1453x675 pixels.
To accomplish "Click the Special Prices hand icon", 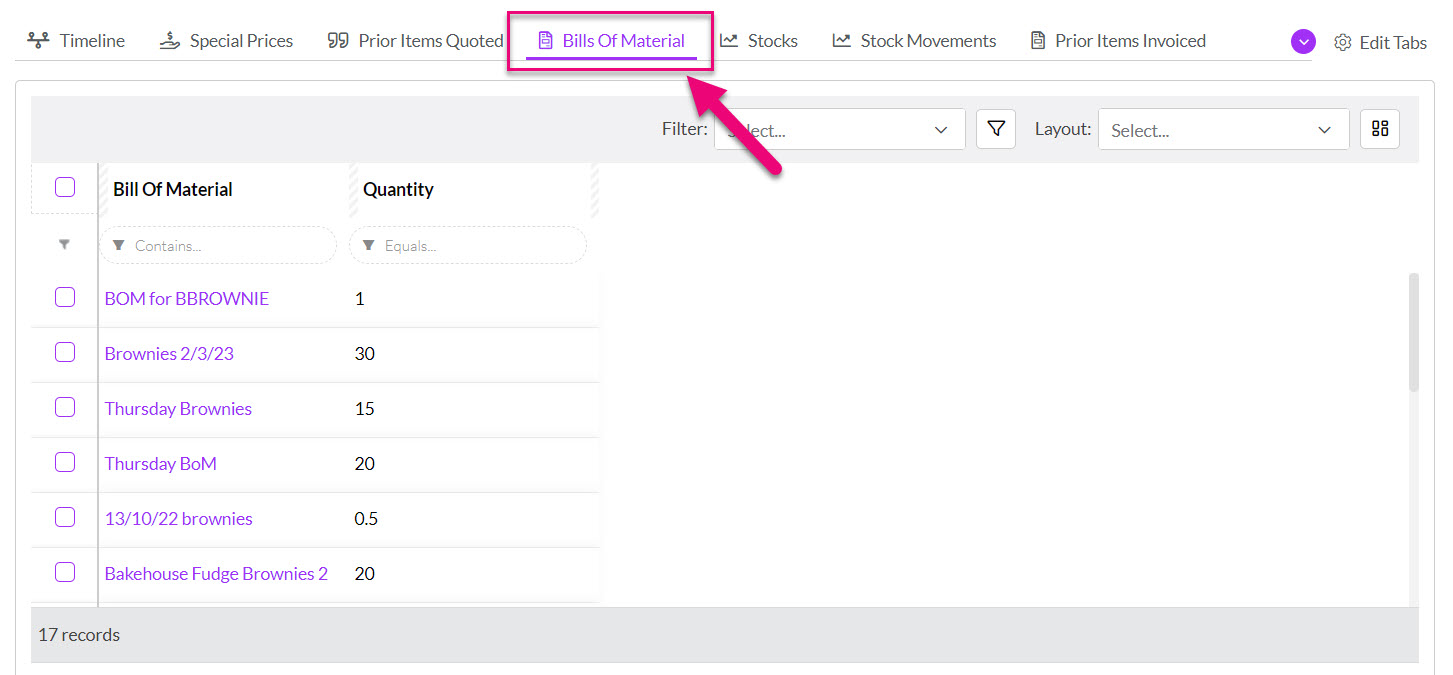I will pos(169,41).
